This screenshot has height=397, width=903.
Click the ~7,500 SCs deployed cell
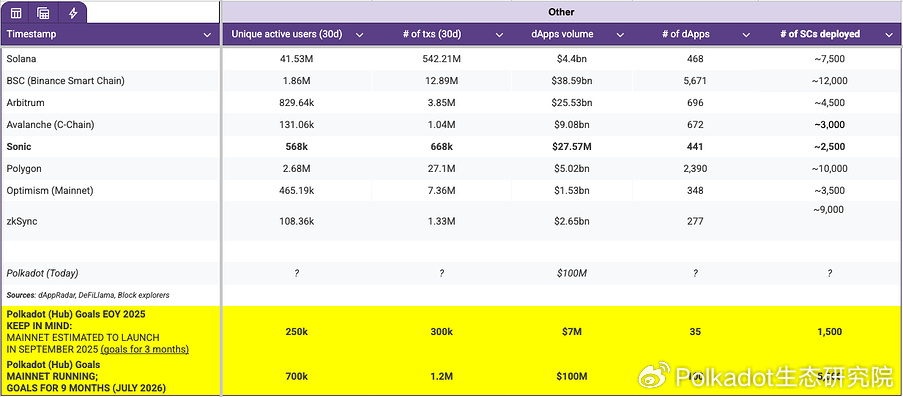click(829, 59)
